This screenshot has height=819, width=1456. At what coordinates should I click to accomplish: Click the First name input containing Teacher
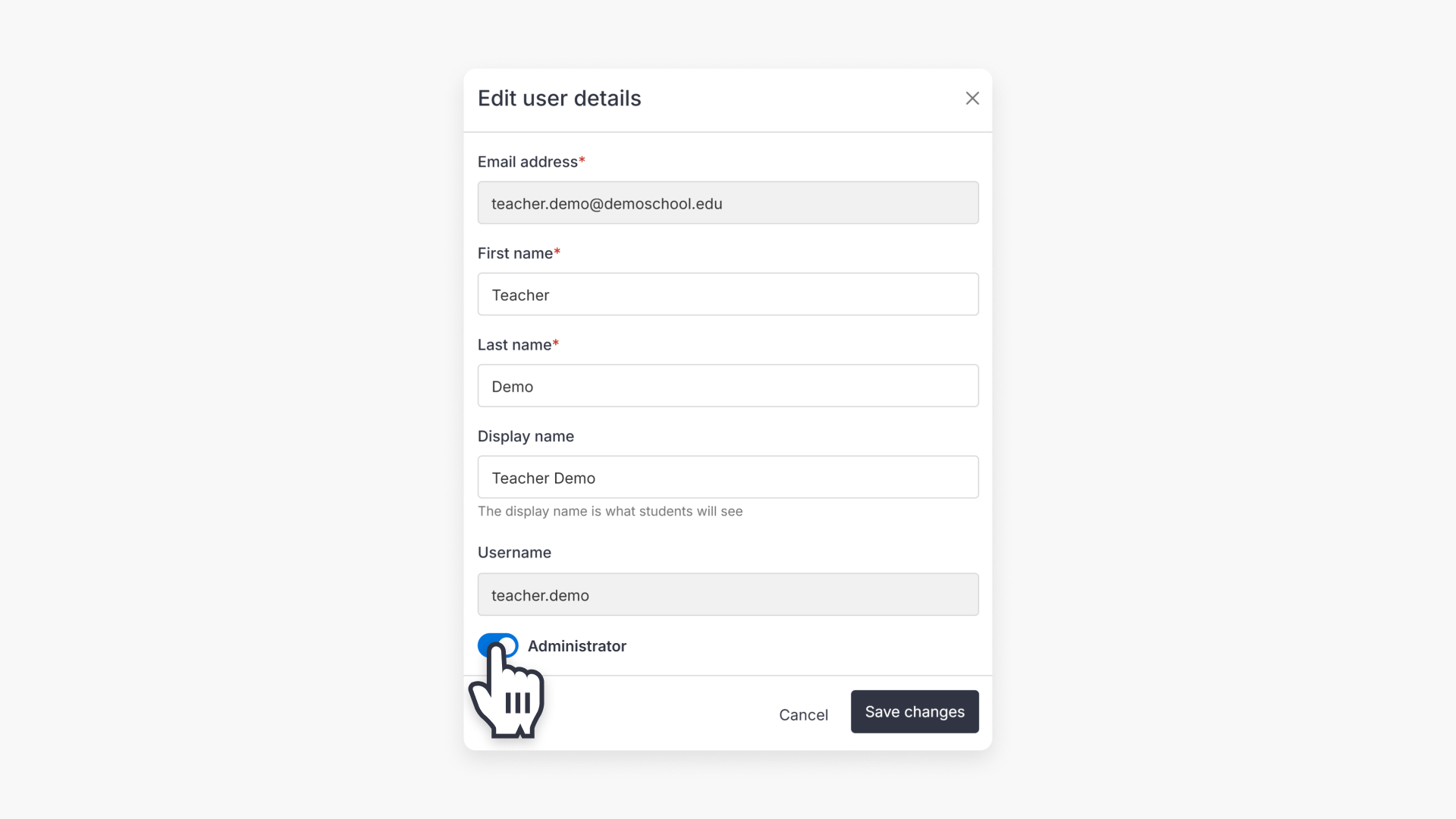click(727, 294)
